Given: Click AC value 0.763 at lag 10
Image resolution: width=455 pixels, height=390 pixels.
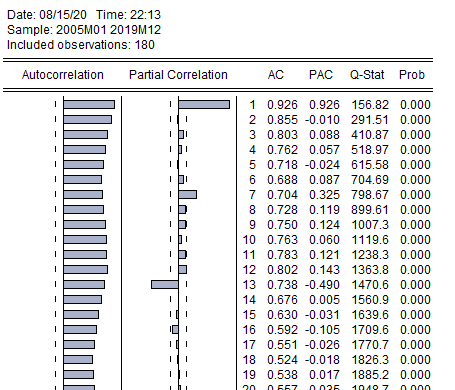Looking at the screenshot, I should pos(282,240).
